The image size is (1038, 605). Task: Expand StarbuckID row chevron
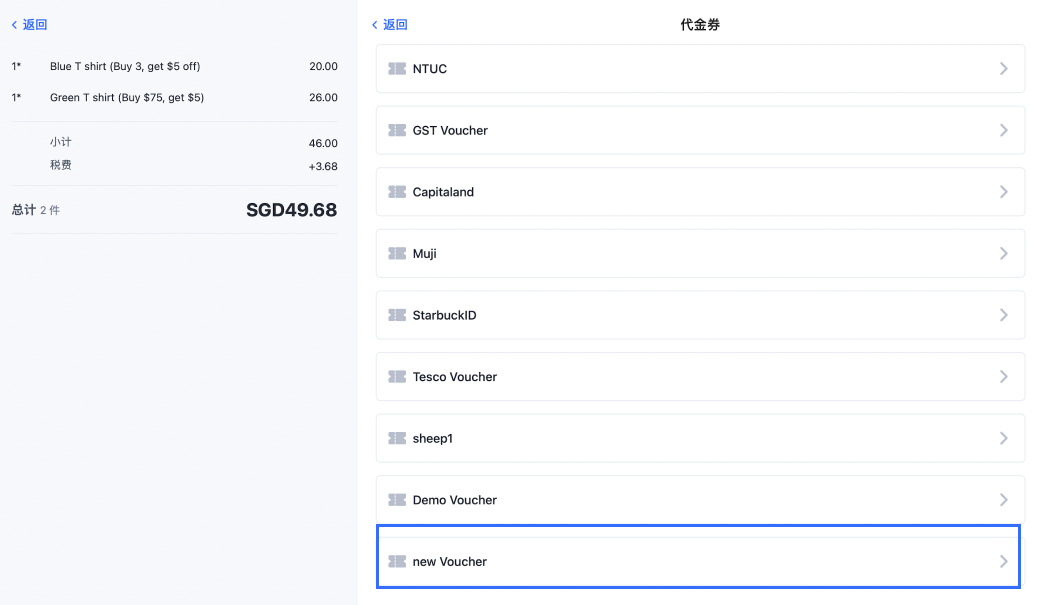pos(1004,315)
